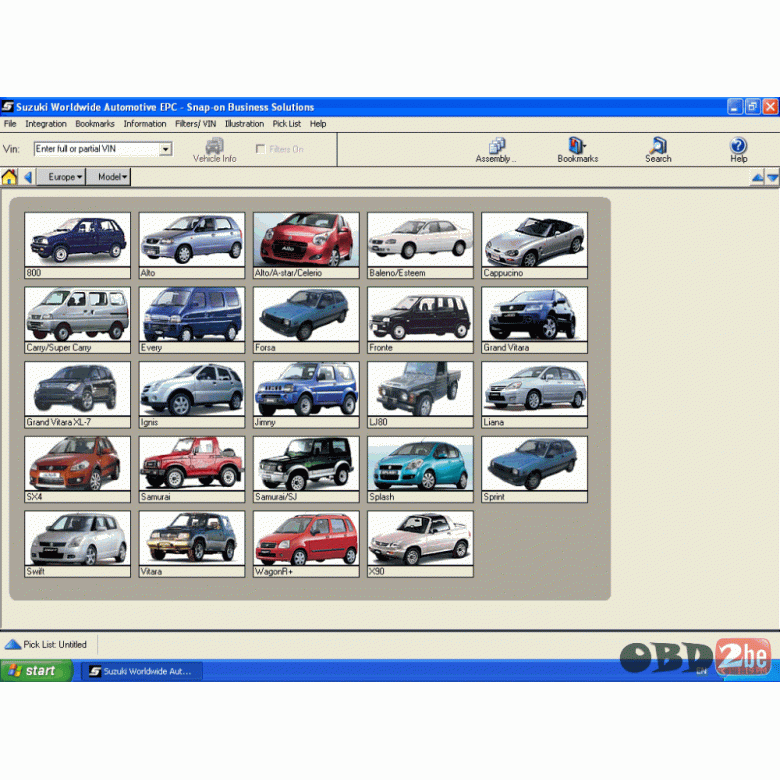Viewport: 780px width, 780px height.
Task: Select the Grand Vitara thumbnail
Action: pos(534,320)
